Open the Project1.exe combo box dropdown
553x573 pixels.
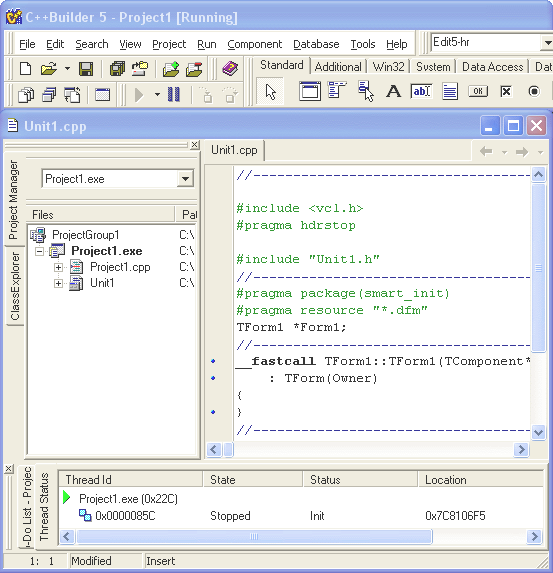pyautogui.click(x=185, y=179)
